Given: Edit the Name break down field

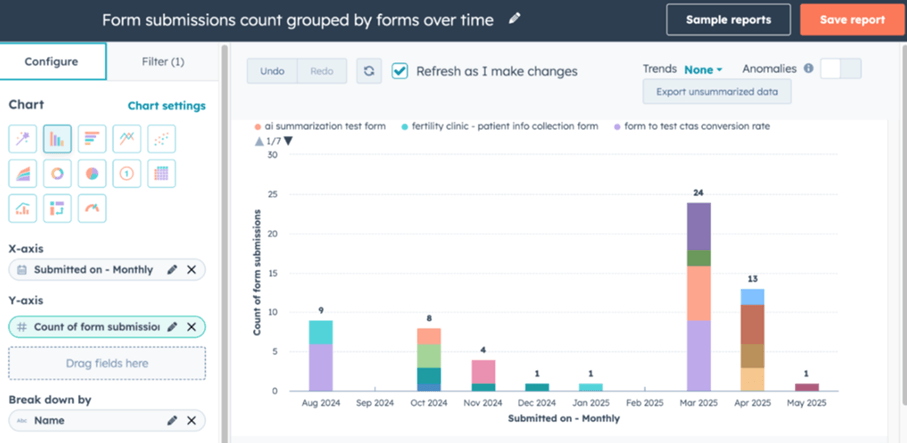Looking at the screenshot, I should pos(172,420).
